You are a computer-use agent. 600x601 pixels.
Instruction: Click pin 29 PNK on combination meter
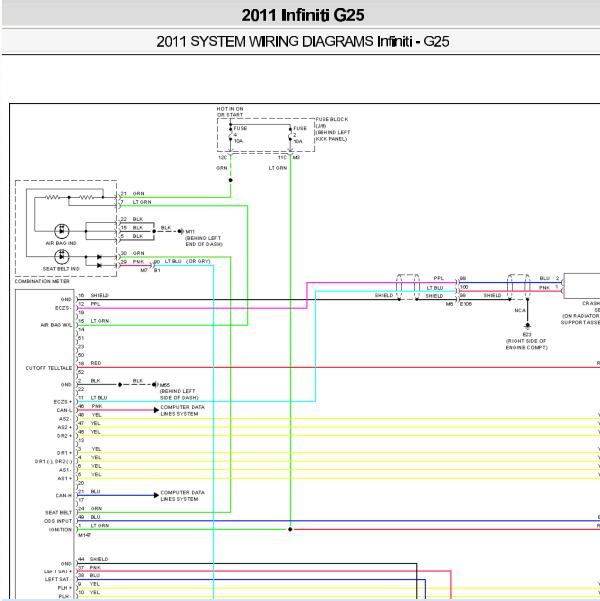pyautogui.click(x=133, y=262)
